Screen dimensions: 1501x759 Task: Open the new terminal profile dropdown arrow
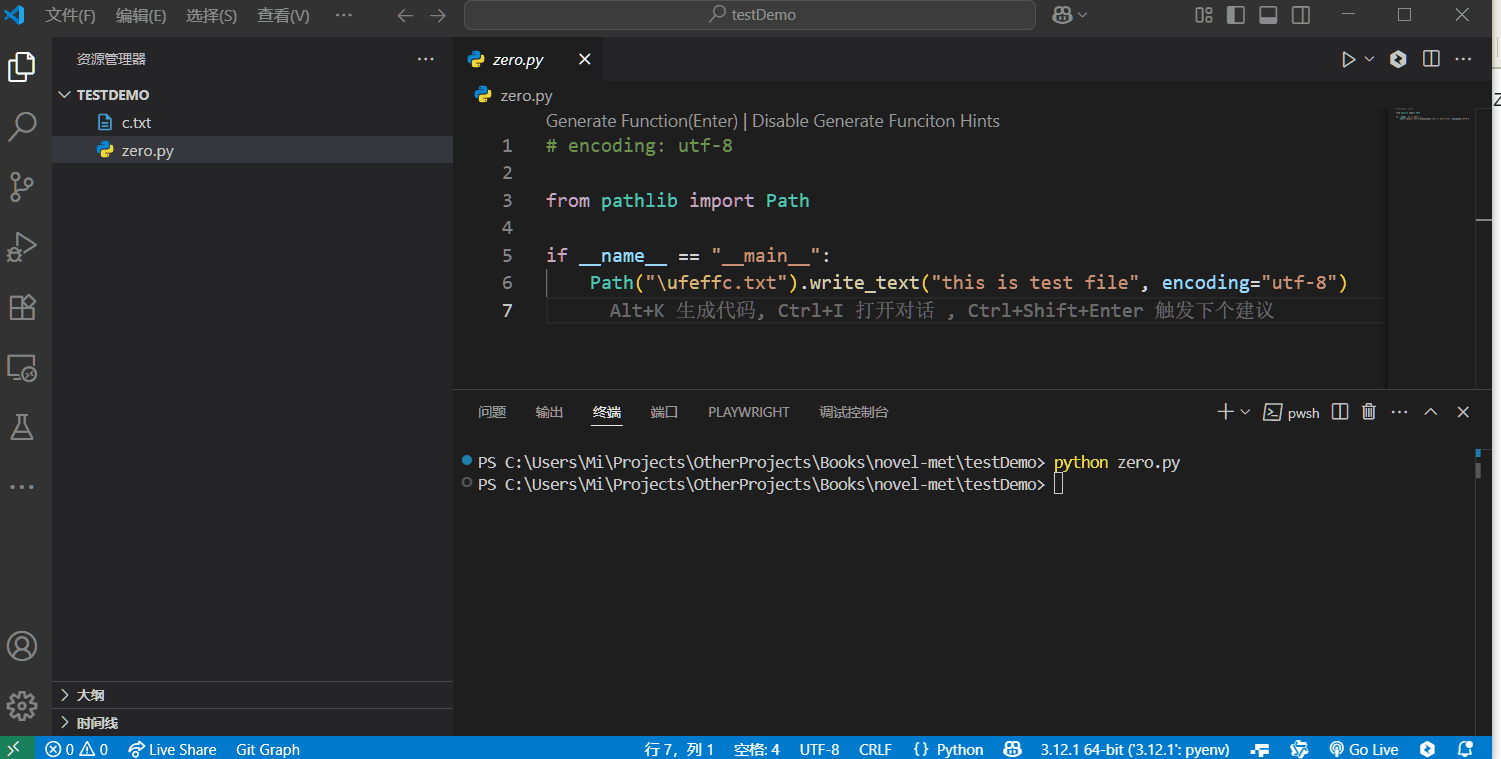coord(1245,412)
